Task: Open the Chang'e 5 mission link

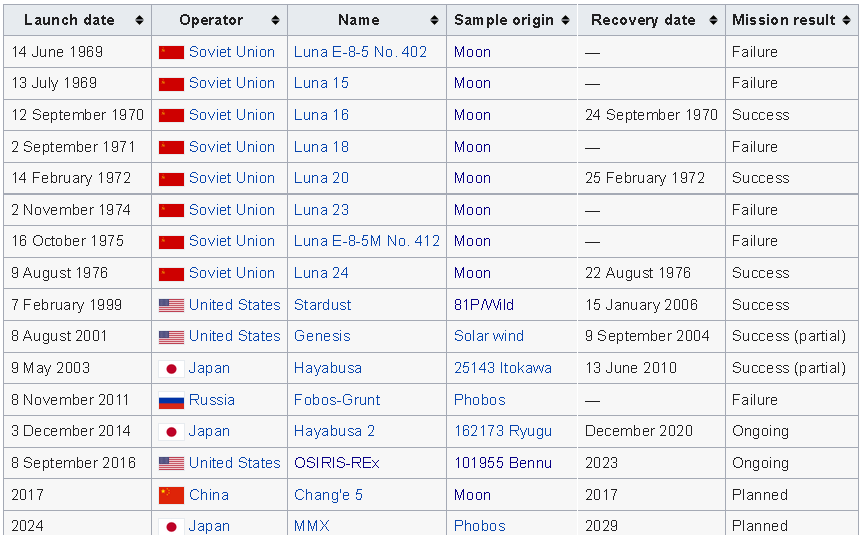Action: pyautogui.click(x=328, y=495)
